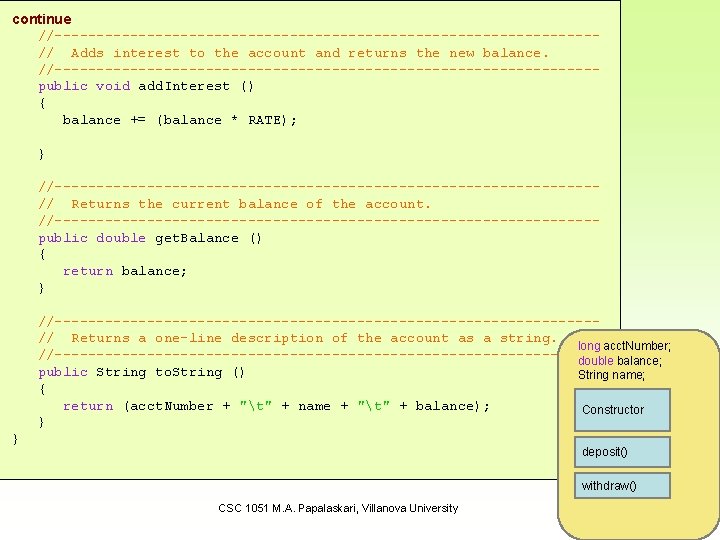Click the 'String name;' field text

[611, 375]
